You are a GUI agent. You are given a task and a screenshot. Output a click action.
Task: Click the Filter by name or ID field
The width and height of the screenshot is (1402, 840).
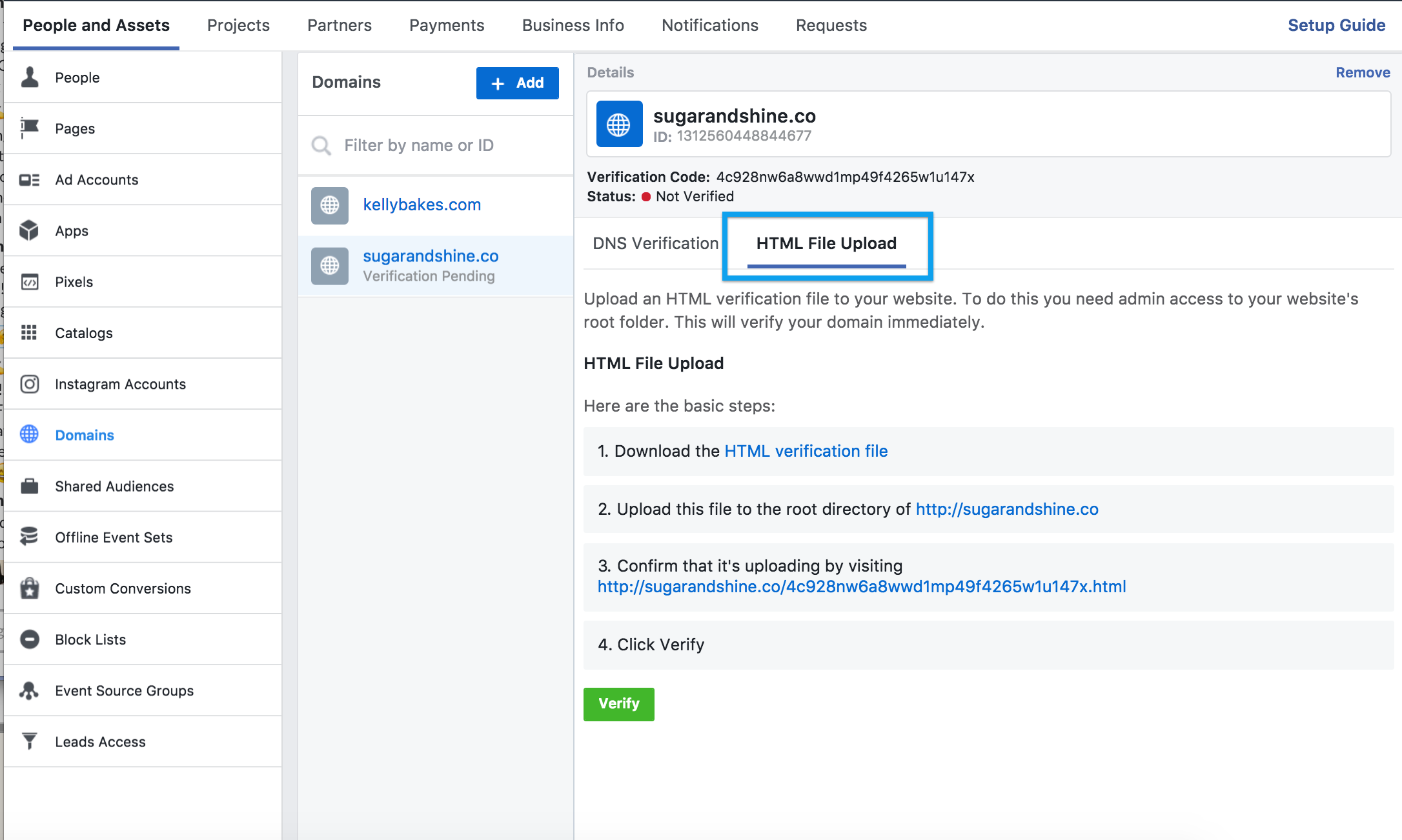436,145
